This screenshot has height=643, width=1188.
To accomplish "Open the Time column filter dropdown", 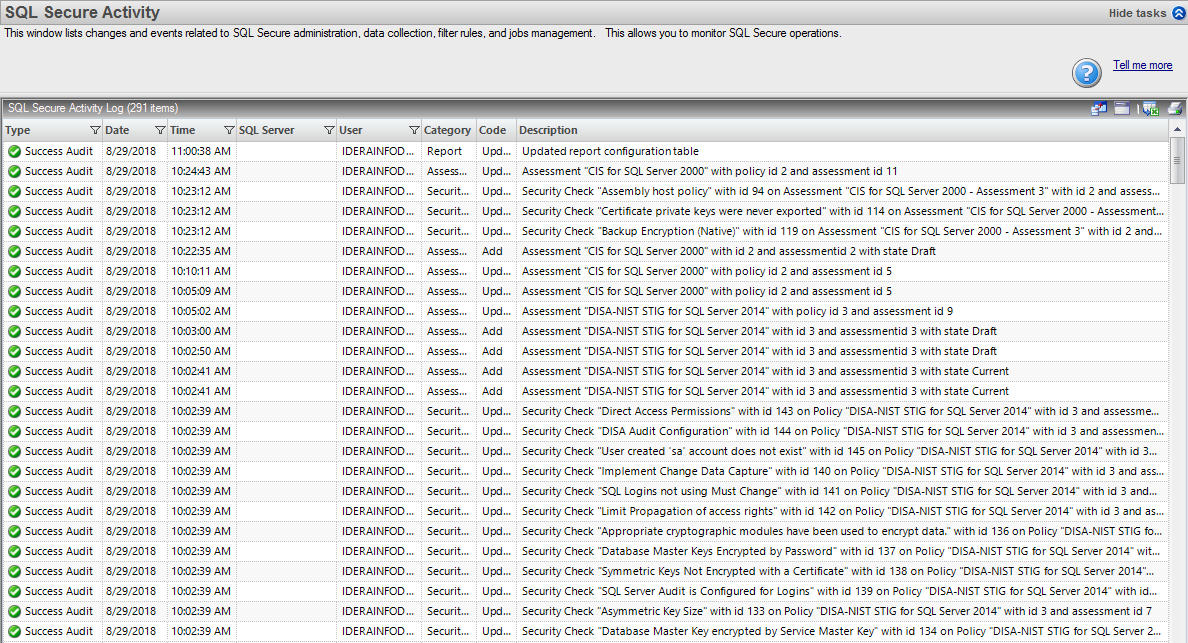I will click(229, 130).
